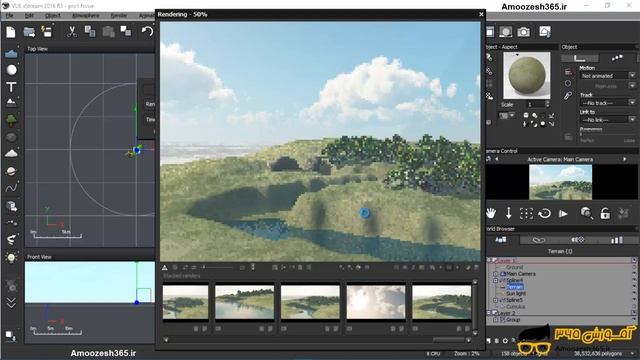This screenshot has width=640, height=360.
Task: Click double chevron at bottom of left toolbar
Action: [11, 302]
